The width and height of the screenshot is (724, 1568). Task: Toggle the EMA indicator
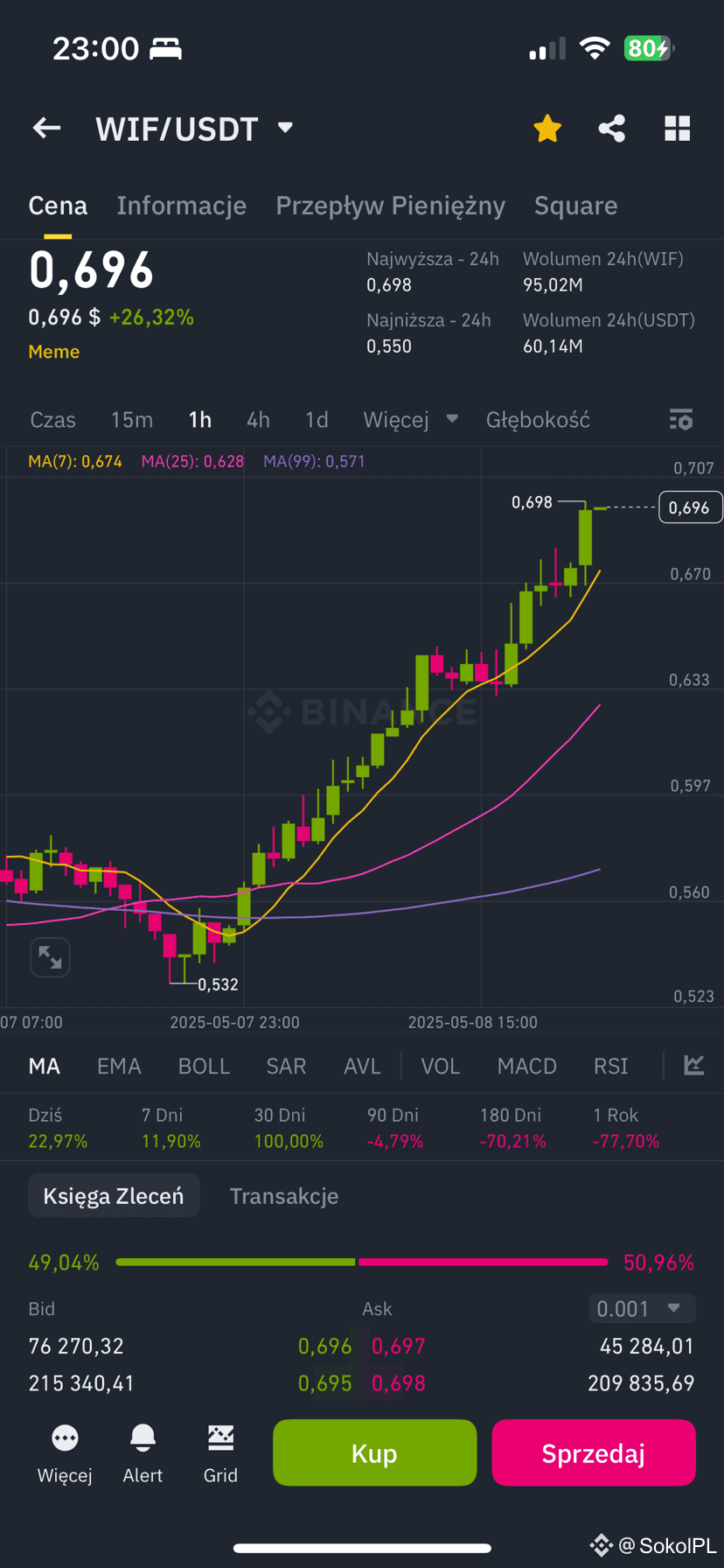(x=119, y=1066)
